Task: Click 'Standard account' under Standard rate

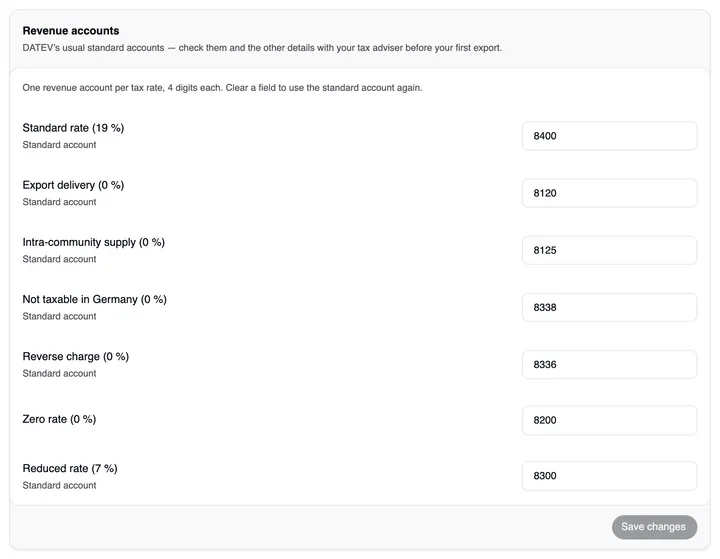Action: [59, 145]
